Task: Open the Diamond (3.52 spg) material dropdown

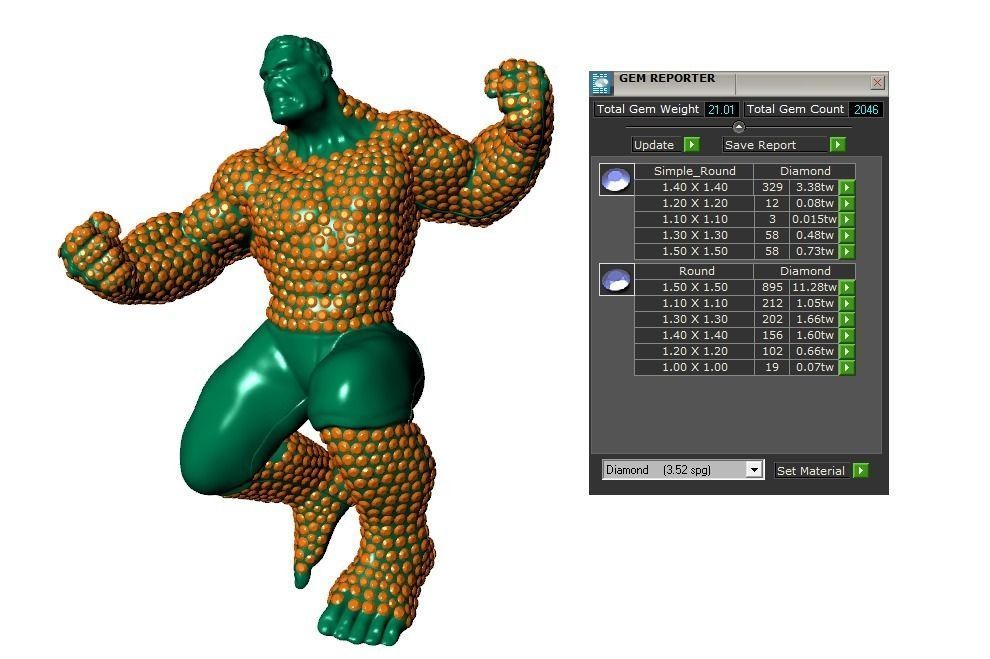Action: pyautogui.click(x=754, y=470)
